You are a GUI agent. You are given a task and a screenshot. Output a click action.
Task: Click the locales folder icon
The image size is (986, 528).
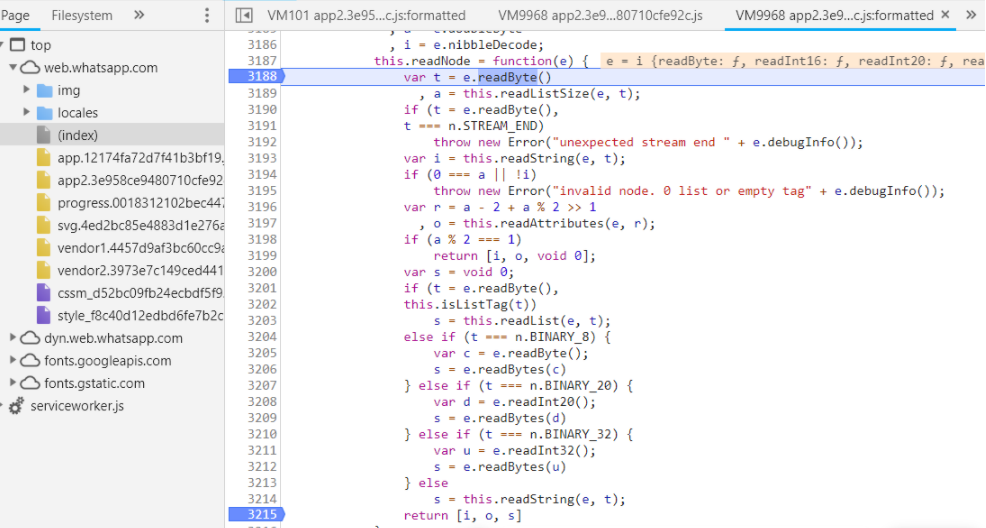pos(45,113)
